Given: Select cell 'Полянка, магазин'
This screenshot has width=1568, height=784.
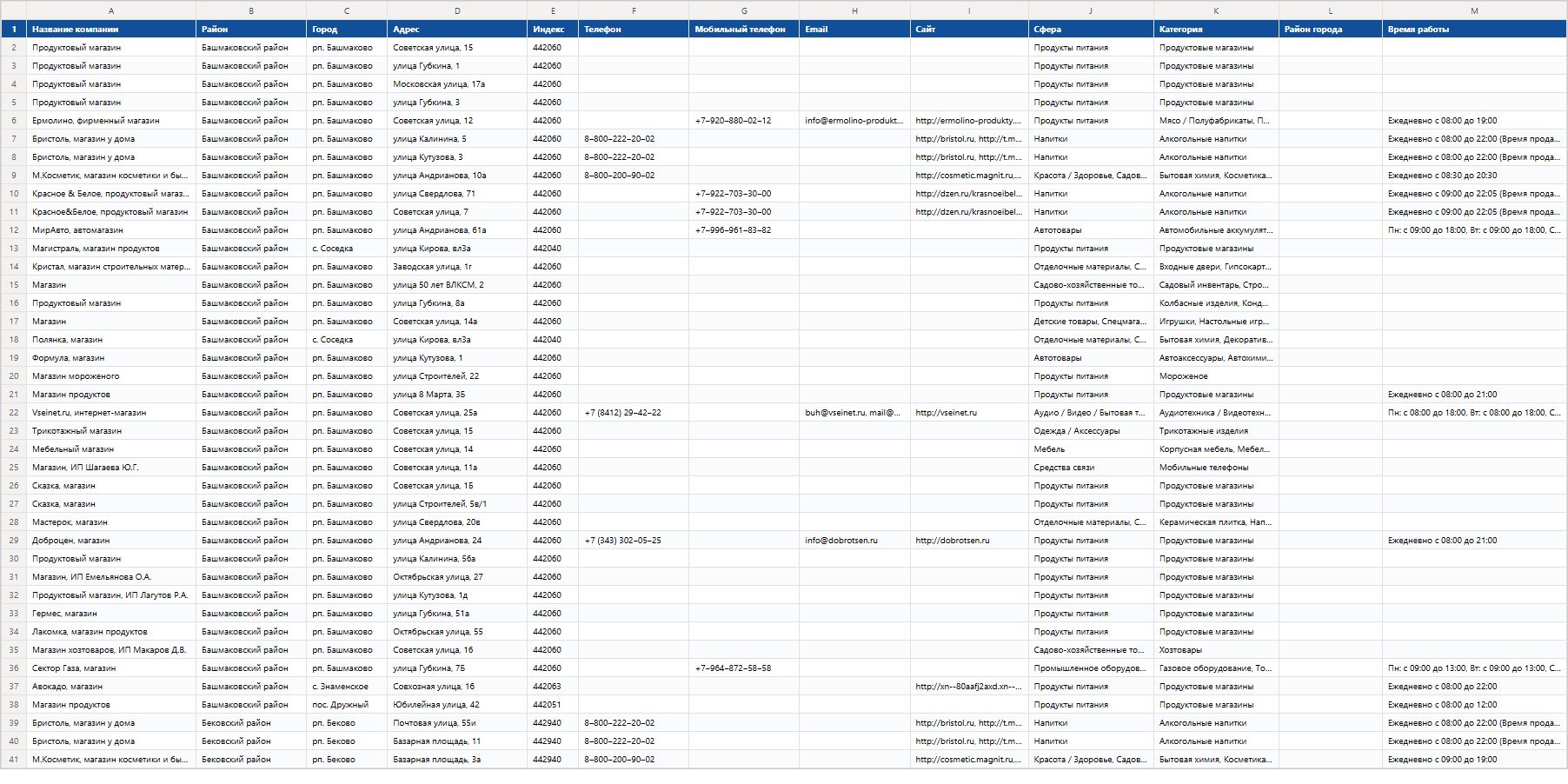Looking at the screenshot, I should [111, 340].
